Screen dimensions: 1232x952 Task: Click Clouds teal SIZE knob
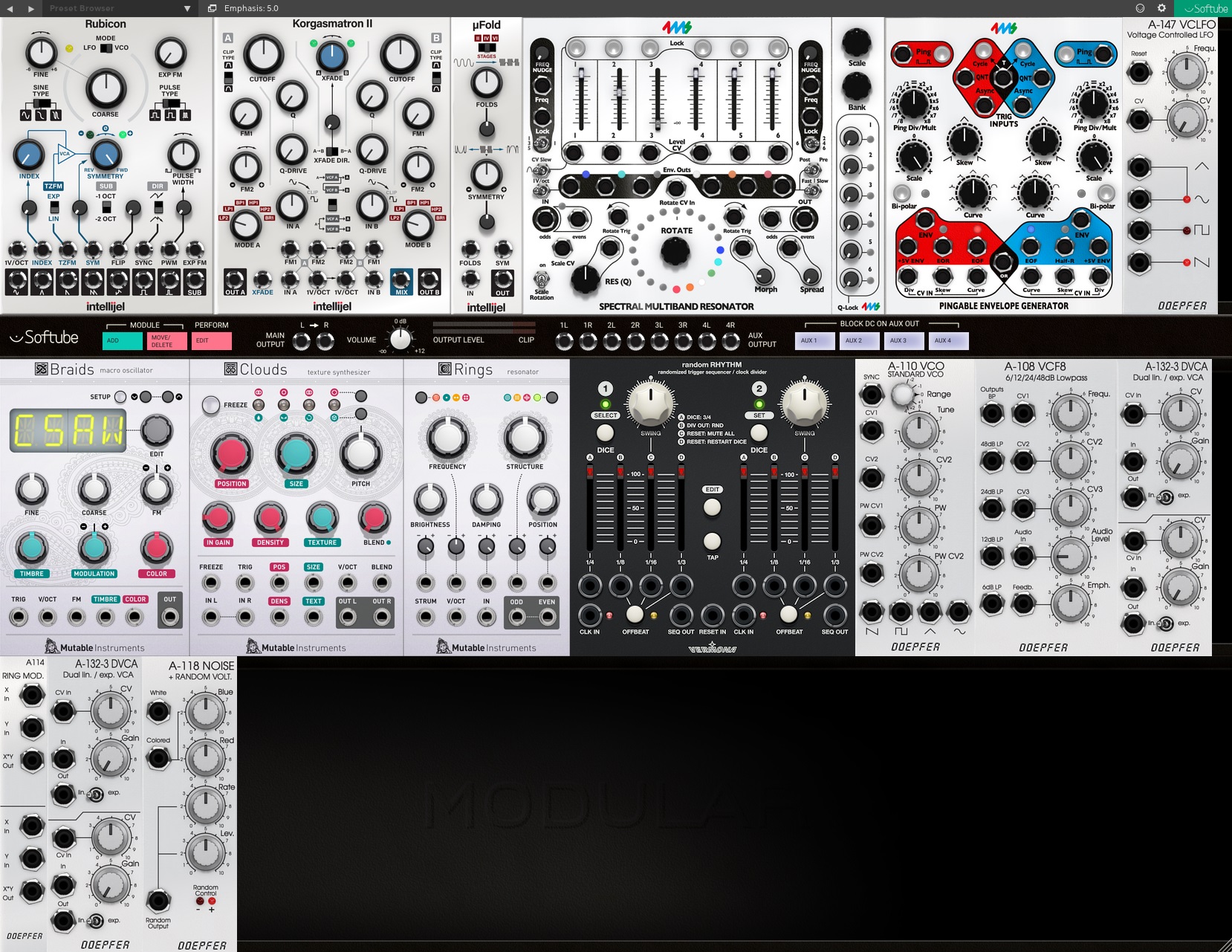(296, 453)
